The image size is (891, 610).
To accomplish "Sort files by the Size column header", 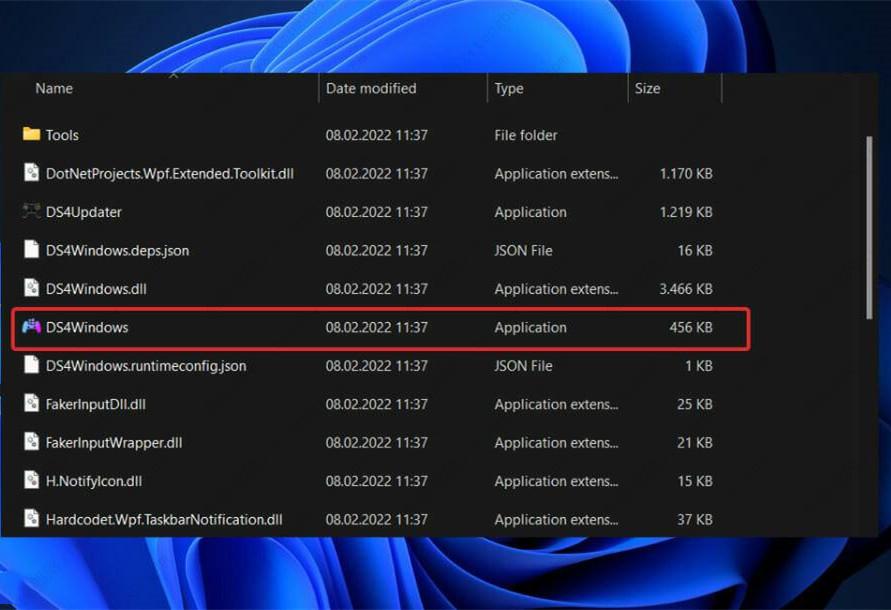I will click(x=647, y=88).
